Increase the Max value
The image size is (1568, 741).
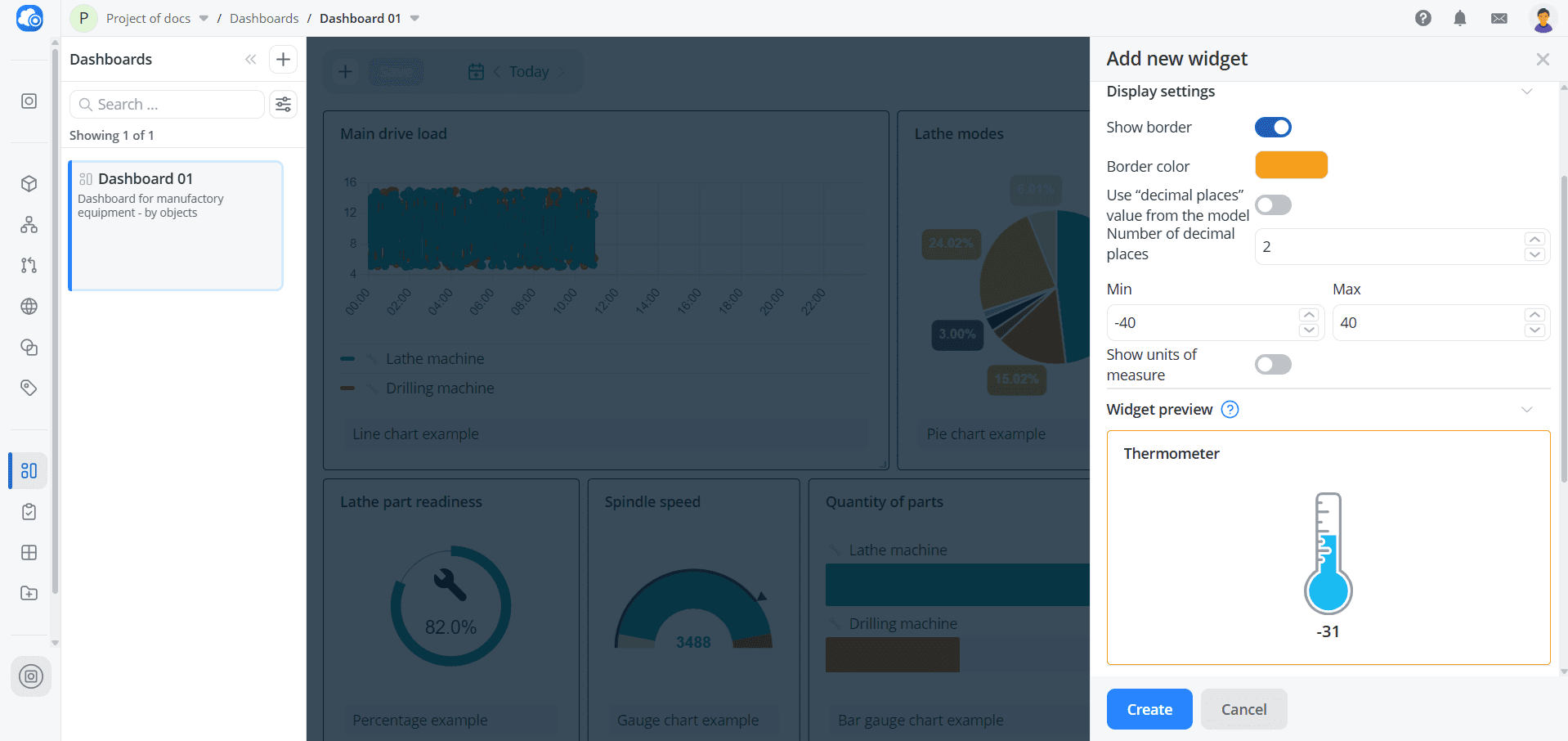pyautogui.click(x=1534, y=315)
